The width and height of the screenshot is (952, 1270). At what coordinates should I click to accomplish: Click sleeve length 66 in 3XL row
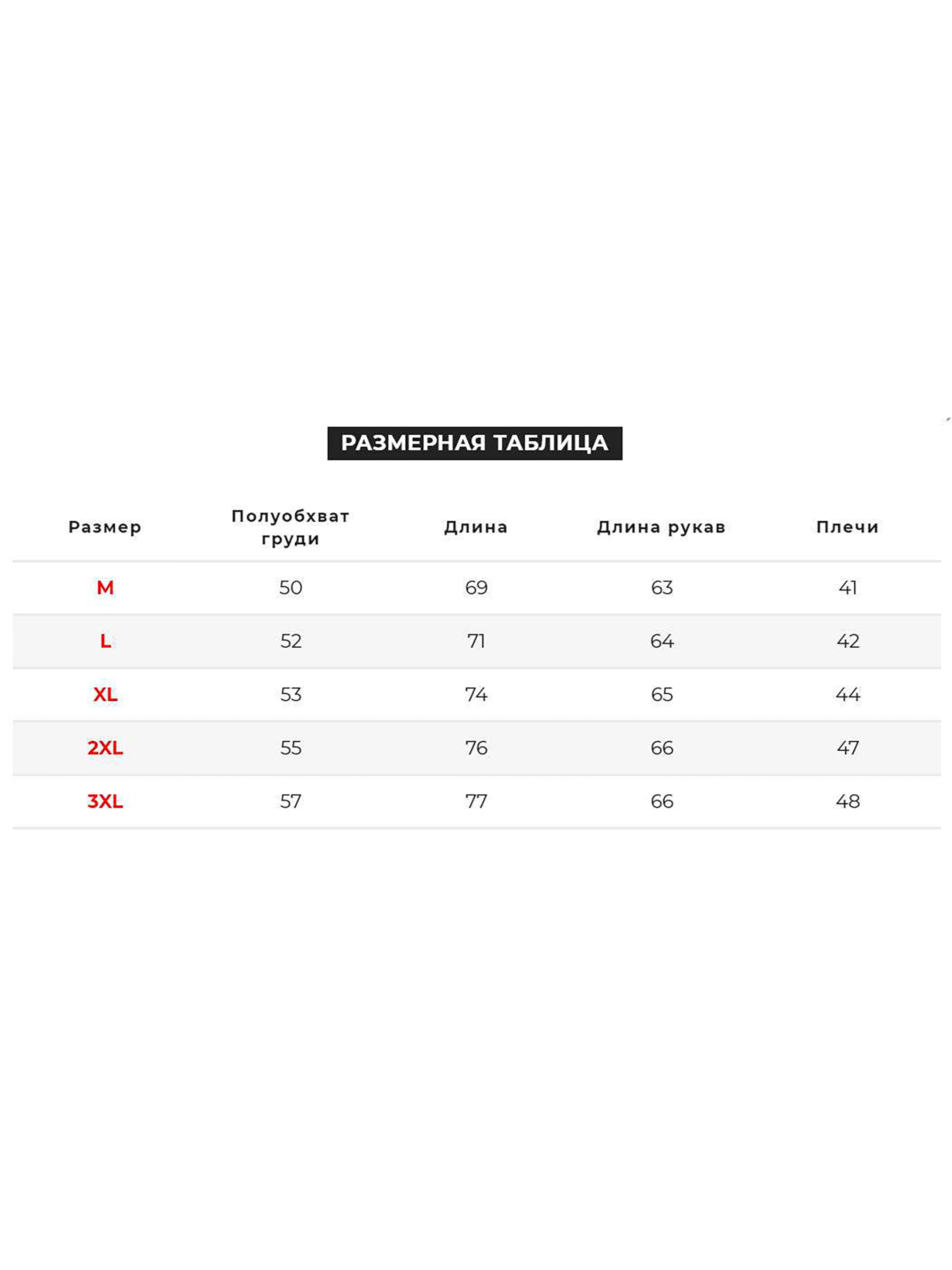point(661,801)
